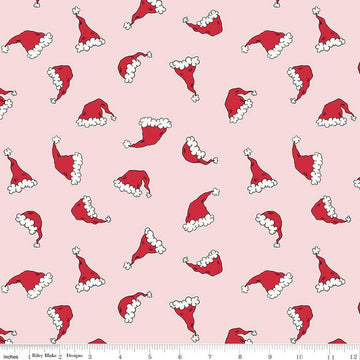The width and height of the screenshot is (360, 360).
Task: Click the number 11 on the ruler
Action: tap(331, 357)
